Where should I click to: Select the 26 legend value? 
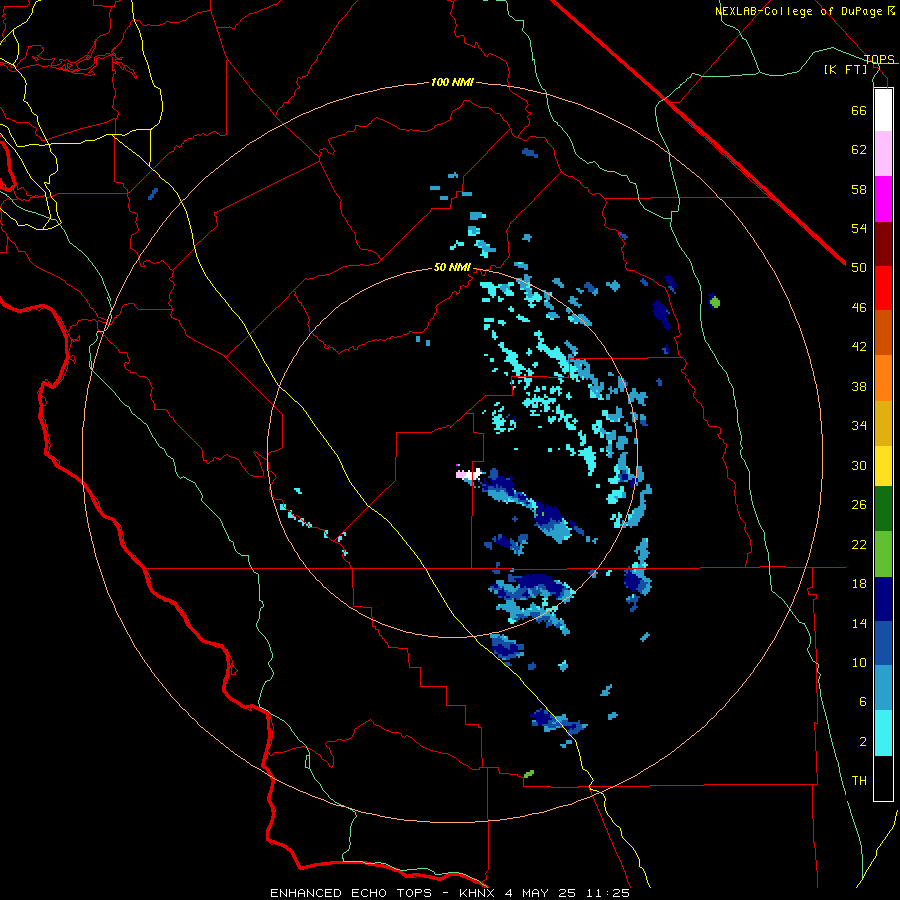(859, 505)
